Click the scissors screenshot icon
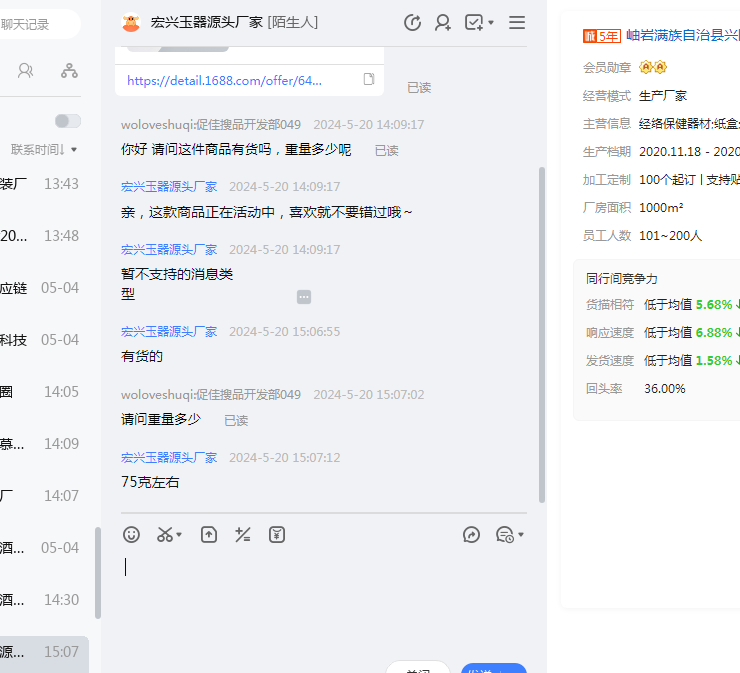The width and height of the screenshot is (740, 673). pyautogui.click(x=164, y=535)
